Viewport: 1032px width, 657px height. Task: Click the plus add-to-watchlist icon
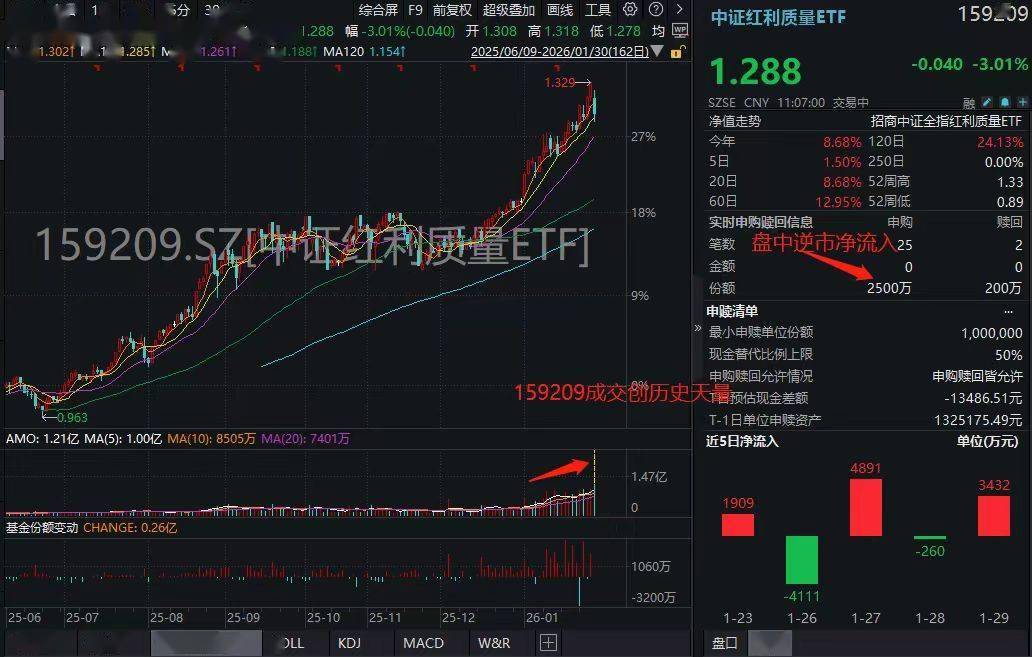(1022, 102)
